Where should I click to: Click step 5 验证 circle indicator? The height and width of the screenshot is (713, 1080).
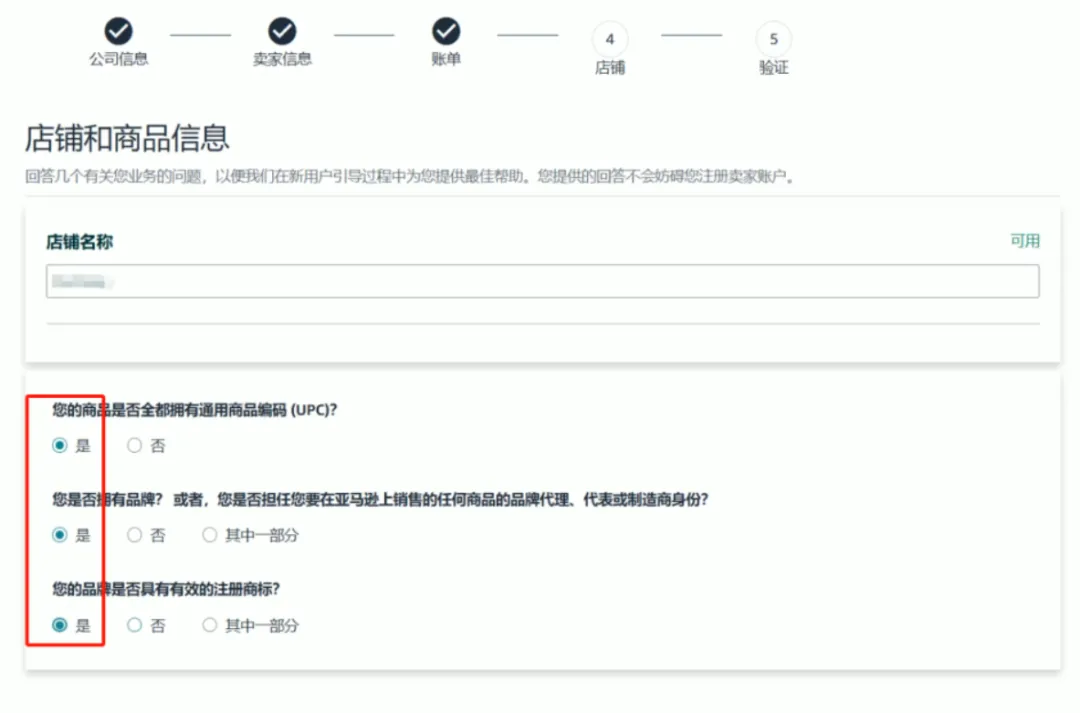tap(773, 38)
